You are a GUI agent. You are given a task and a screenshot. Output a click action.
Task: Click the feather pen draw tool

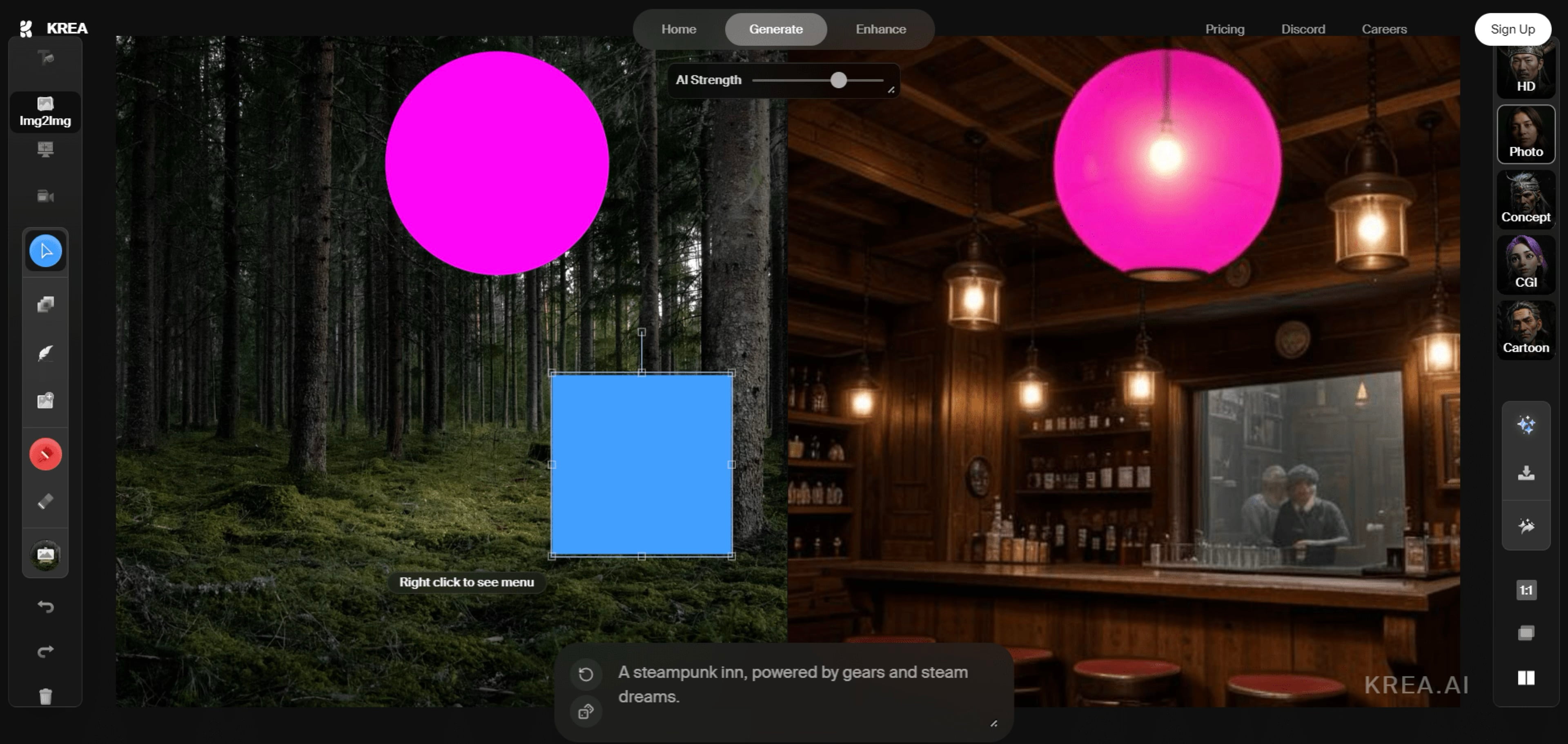[x=46, y=353]
